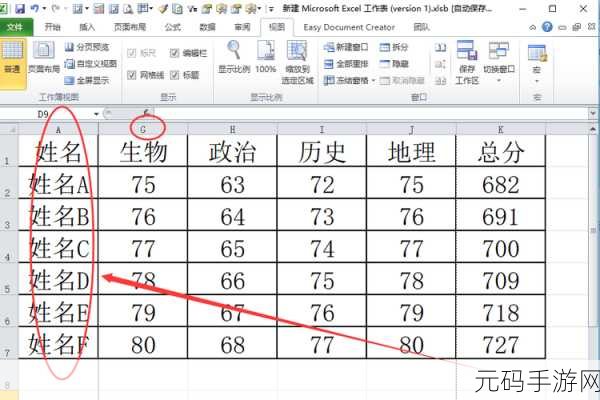Click the 生物 header cell

click(x=143, y=151)
